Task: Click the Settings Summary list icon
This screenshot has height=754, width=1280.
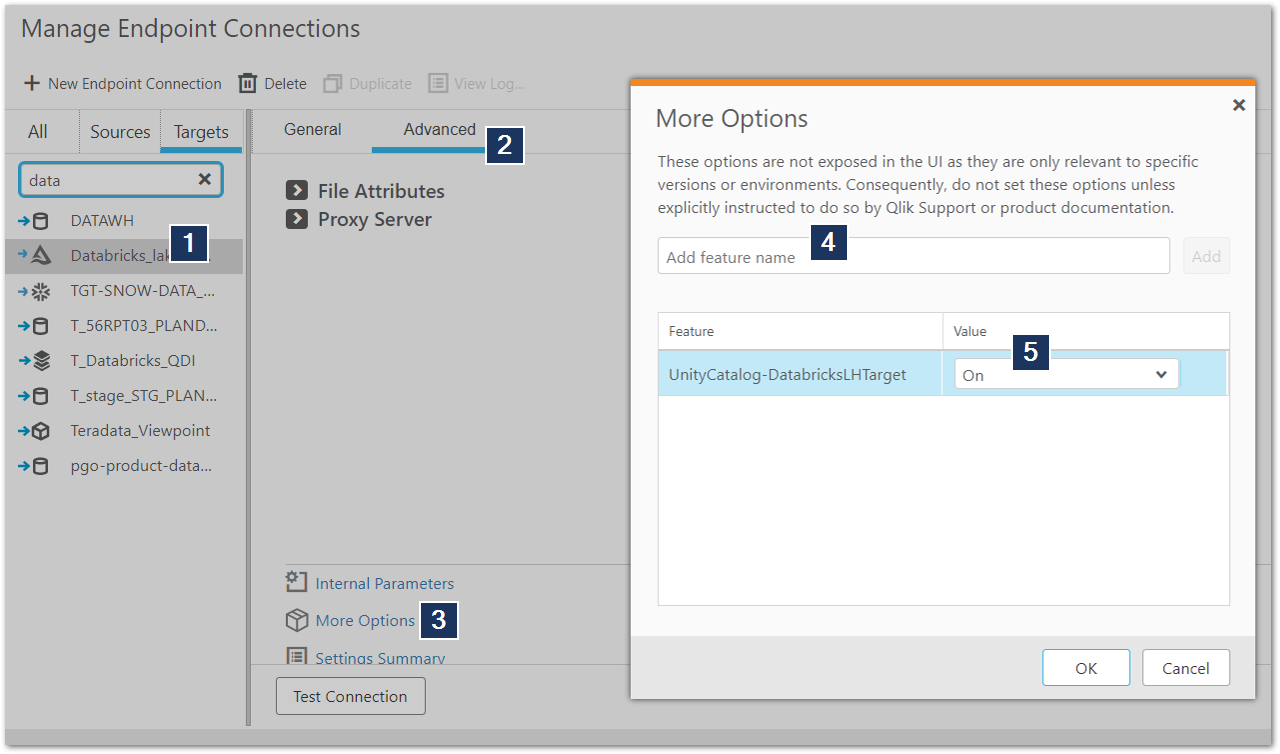Action: tap(296, 657)
